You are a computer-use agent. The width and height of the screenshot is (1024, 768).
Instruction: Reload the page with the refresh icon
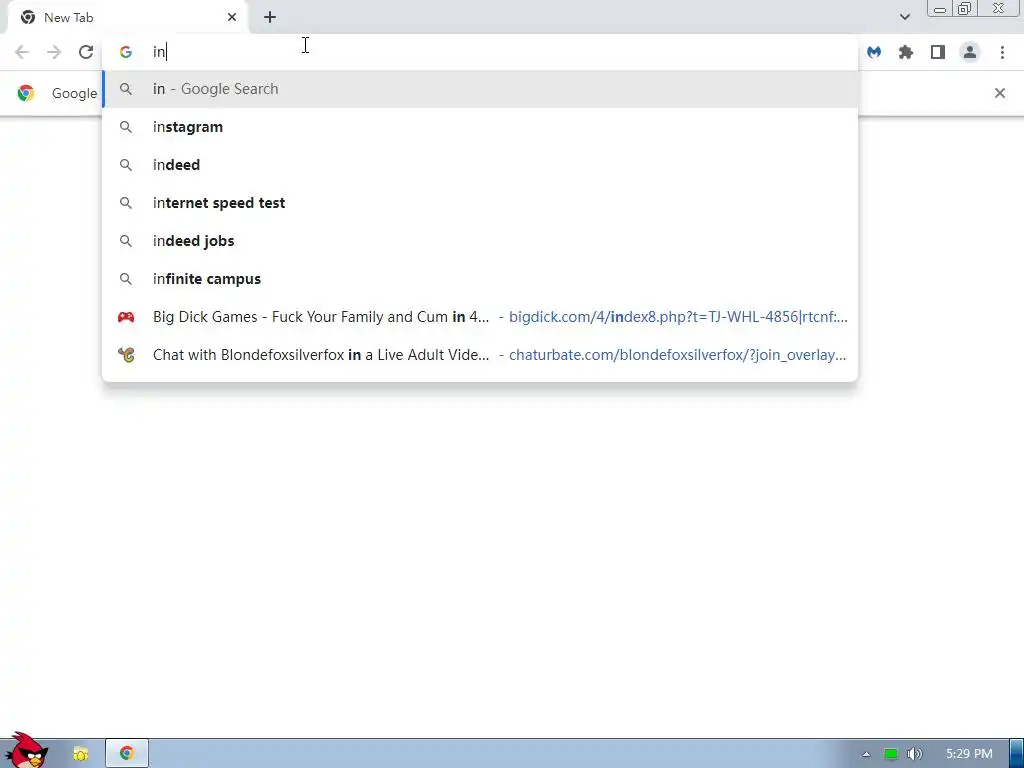tap(86, 52)
